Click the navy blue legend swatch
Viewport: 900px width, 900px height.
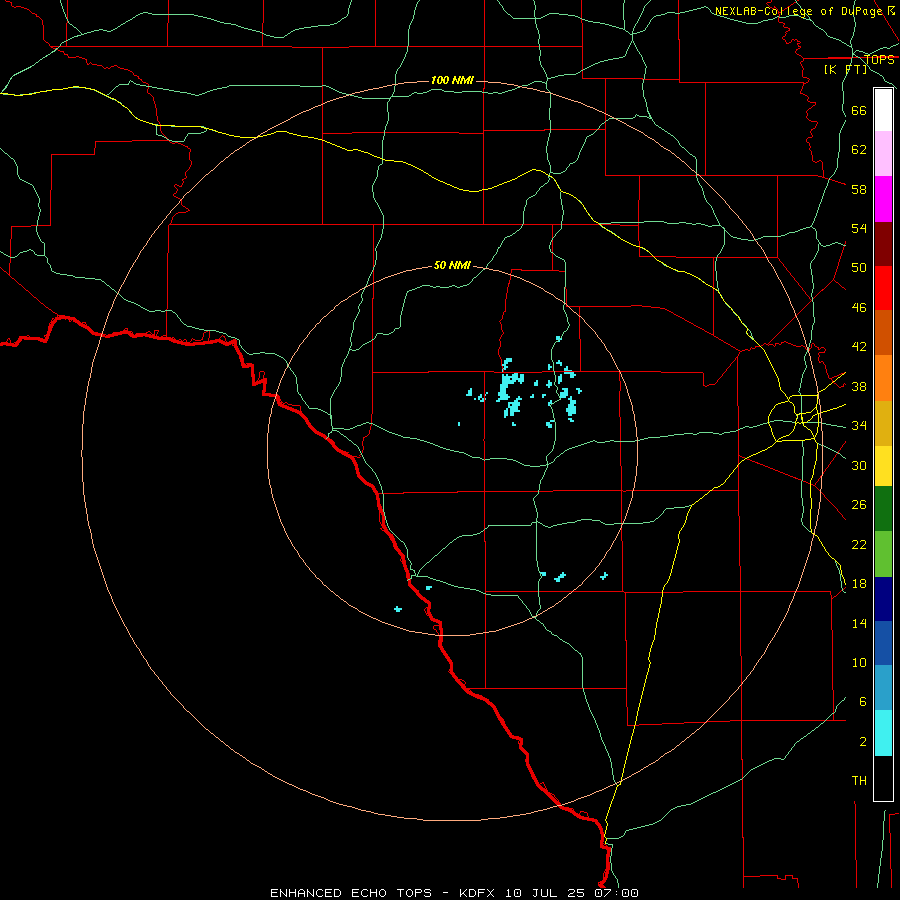[x=883, y=599]
